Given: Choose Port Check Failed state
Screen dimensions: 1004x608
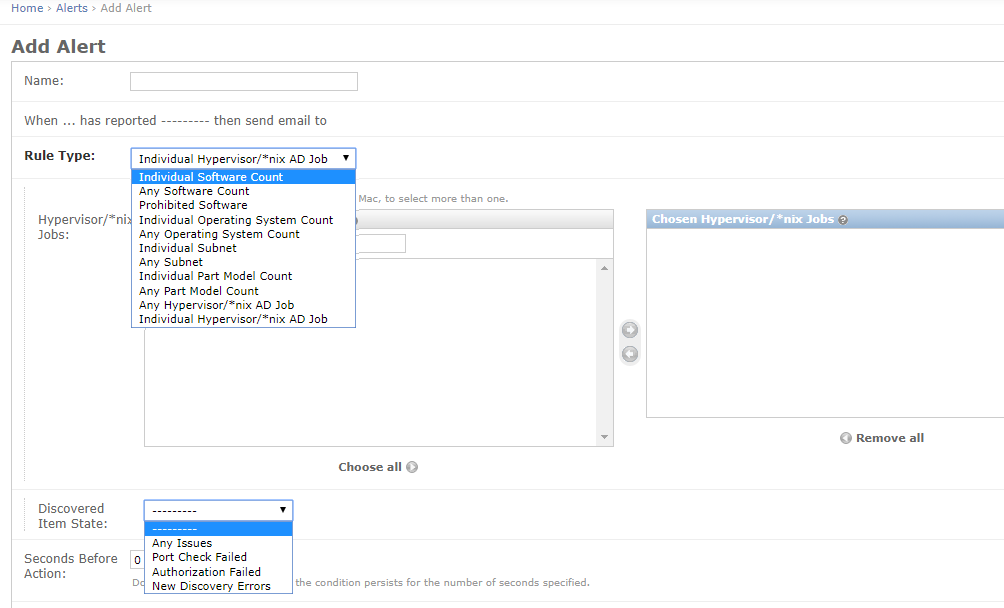Looking at the screenshot, I should coord(199,557).
